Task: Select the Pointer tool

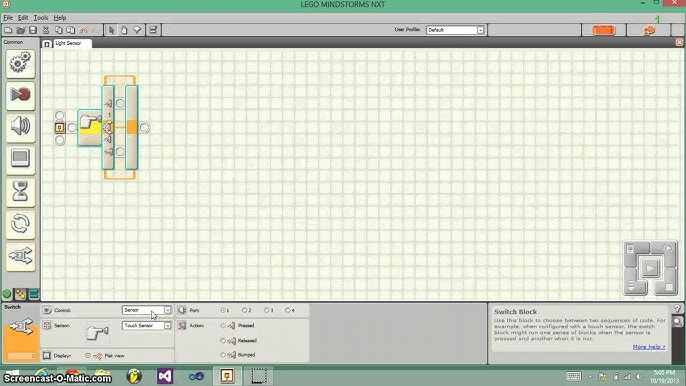Action: pos(112,30)
